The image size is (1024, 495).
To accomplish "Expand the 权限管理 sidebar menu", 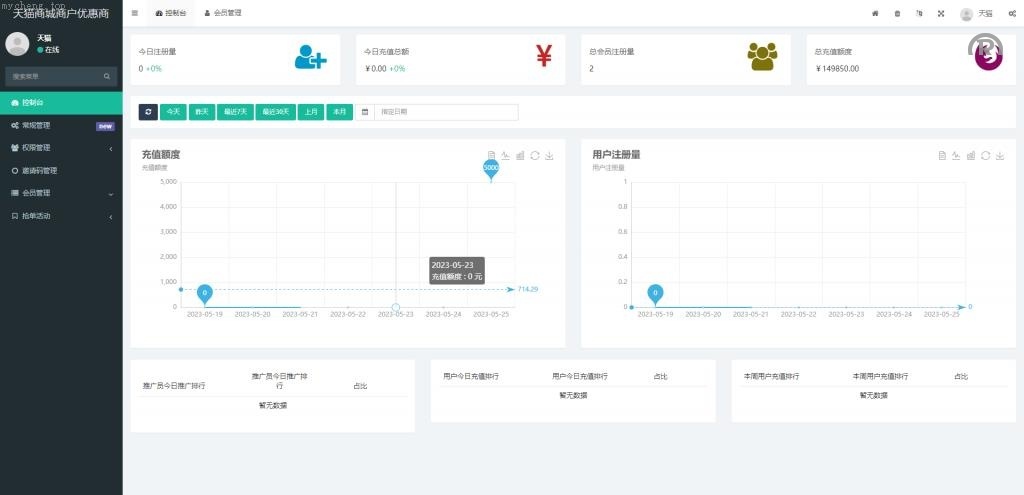I will (x=60, y=148).
